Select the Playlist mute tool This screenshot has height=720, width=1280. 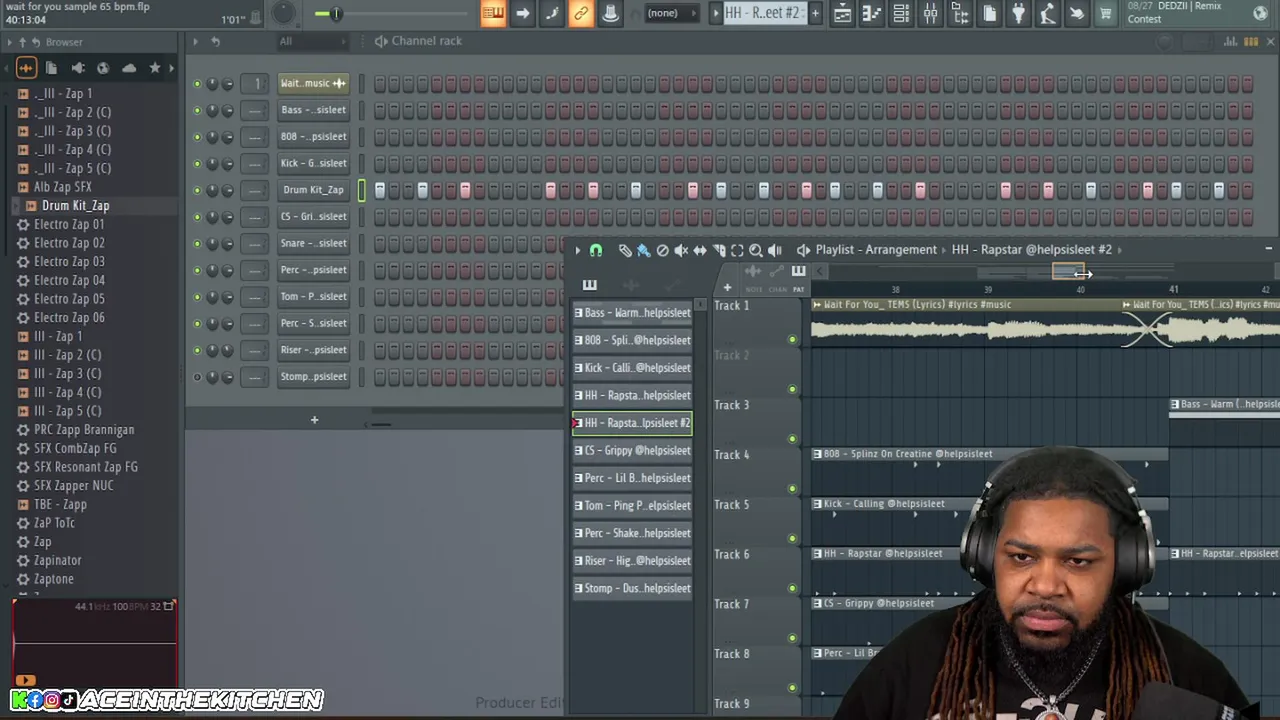point(681,250)
